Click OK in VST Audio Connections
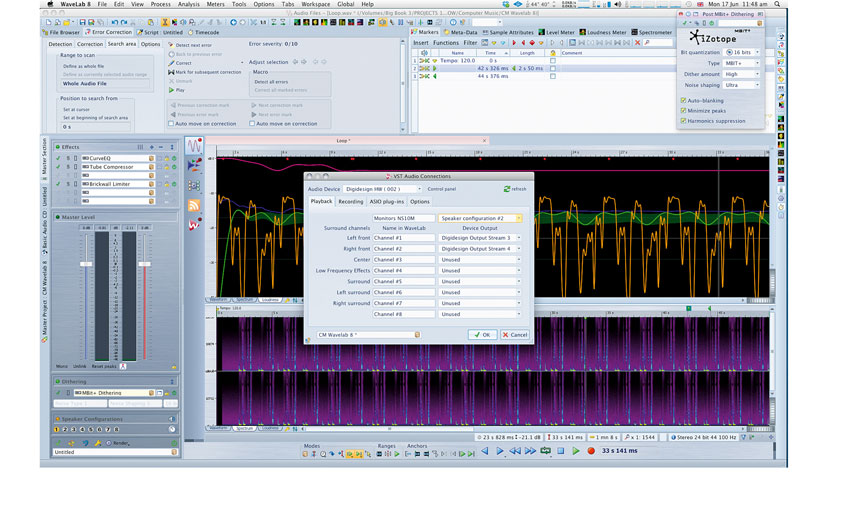Image resolution: width=850 pixels, height=505 pixels. click(x=482, y=335)
